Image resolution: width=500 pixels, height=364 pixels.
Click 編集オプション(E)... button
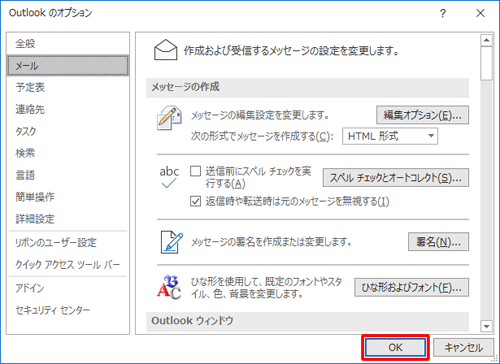coord(422,115)
